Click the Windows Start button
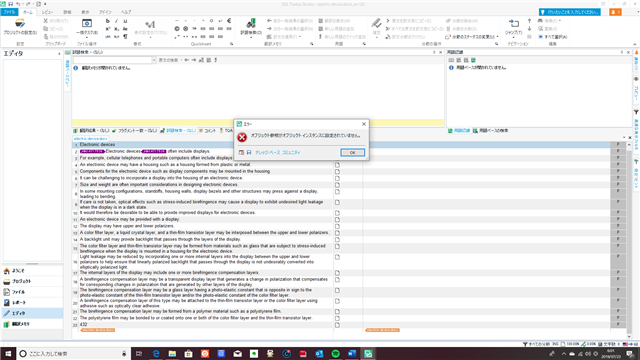The height and width of the screenshot is (360, 640). (x=8, y=353)
